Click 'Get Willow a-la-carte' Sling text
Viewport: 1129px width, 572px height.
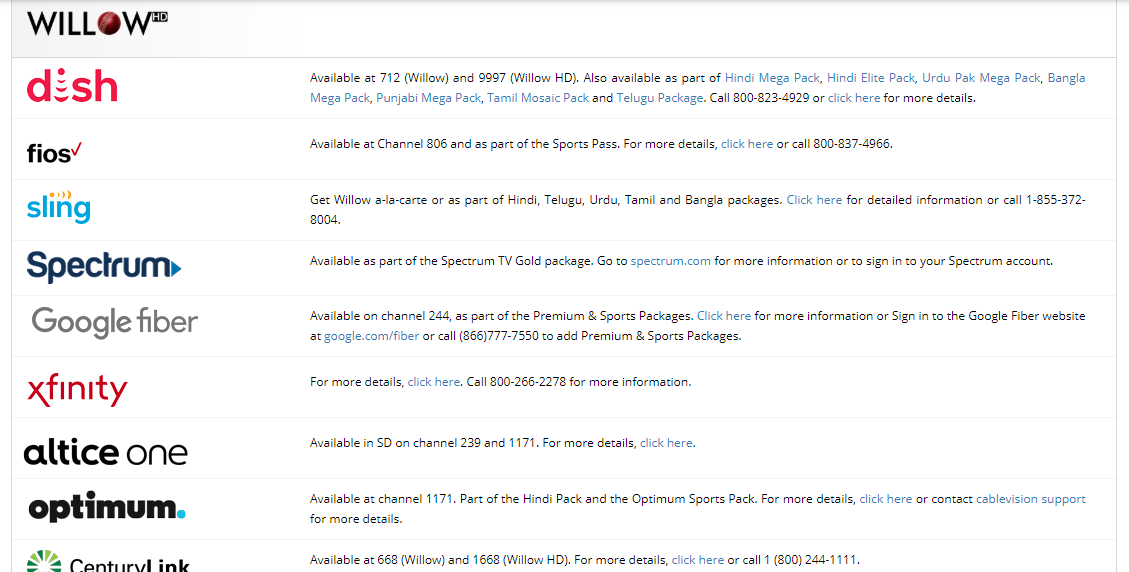pyautogui.click(x=369, y=200)
